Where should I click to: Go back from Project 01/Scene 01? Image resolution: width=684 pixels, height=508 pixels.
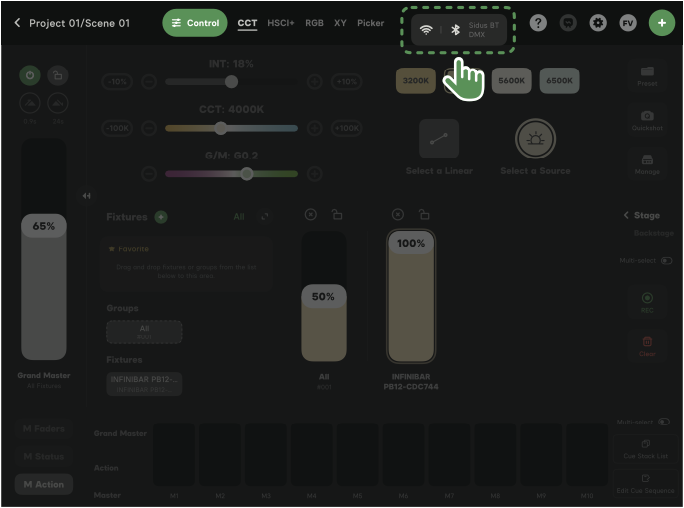point(17,23)
